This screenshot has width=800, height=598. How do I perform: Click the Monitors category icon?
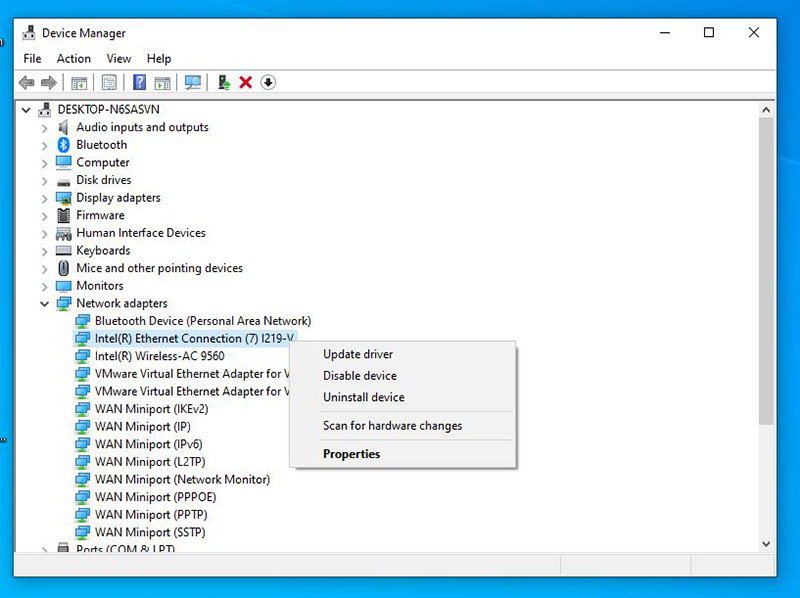63,286
